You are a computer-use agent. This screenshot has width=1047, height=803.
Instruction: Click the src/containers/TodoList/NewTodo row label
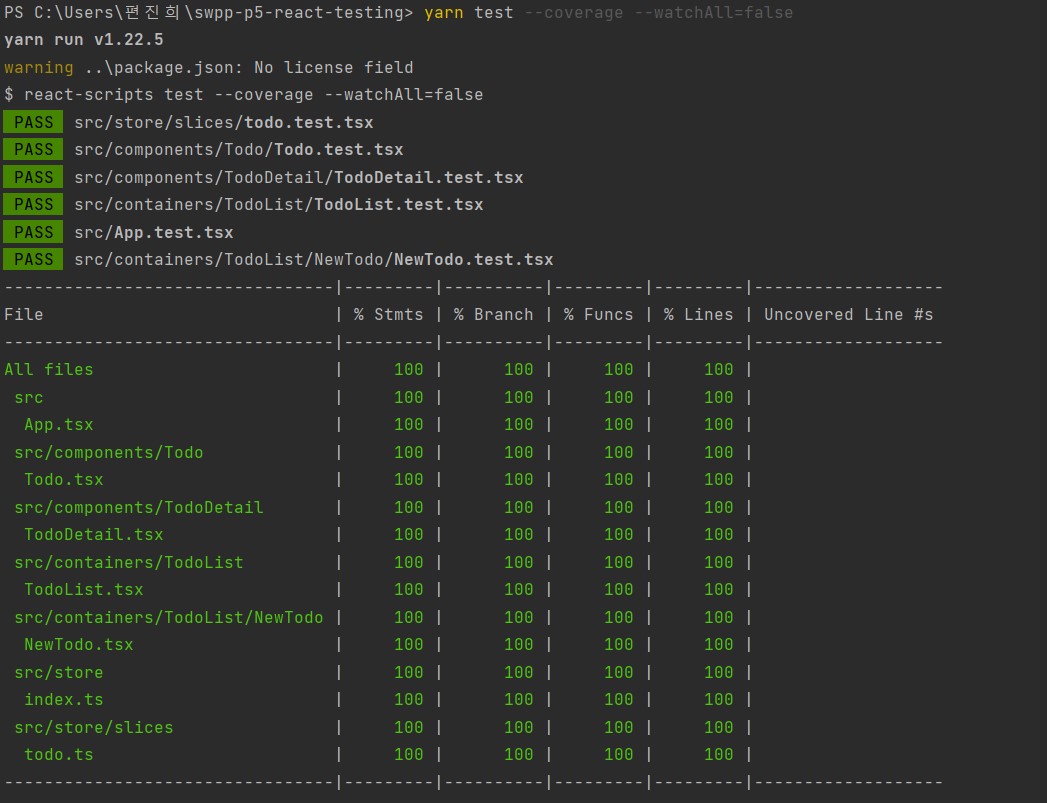(169, 618)
